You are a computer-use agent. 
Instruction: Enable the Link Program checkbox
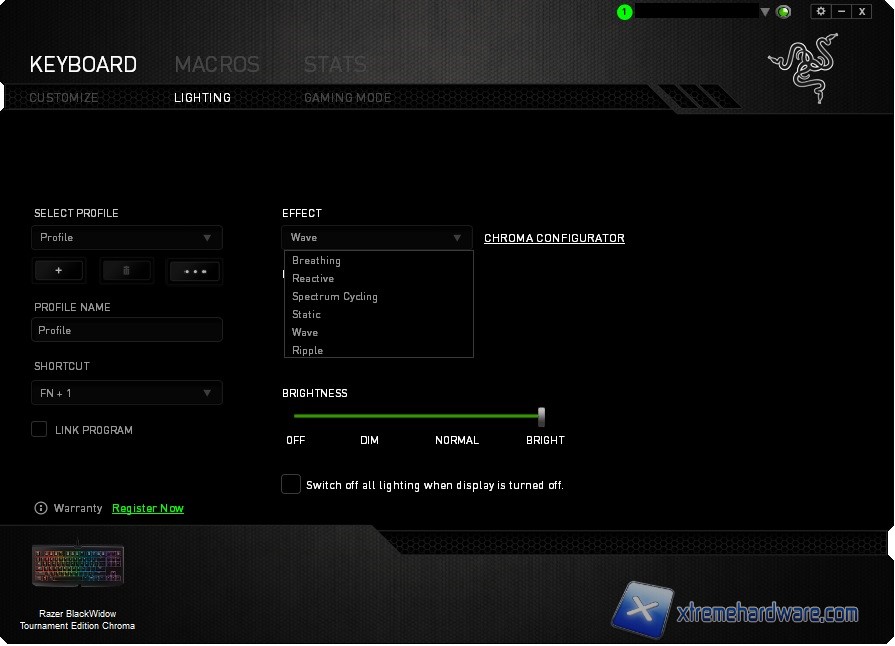click(x=39, y=429)
